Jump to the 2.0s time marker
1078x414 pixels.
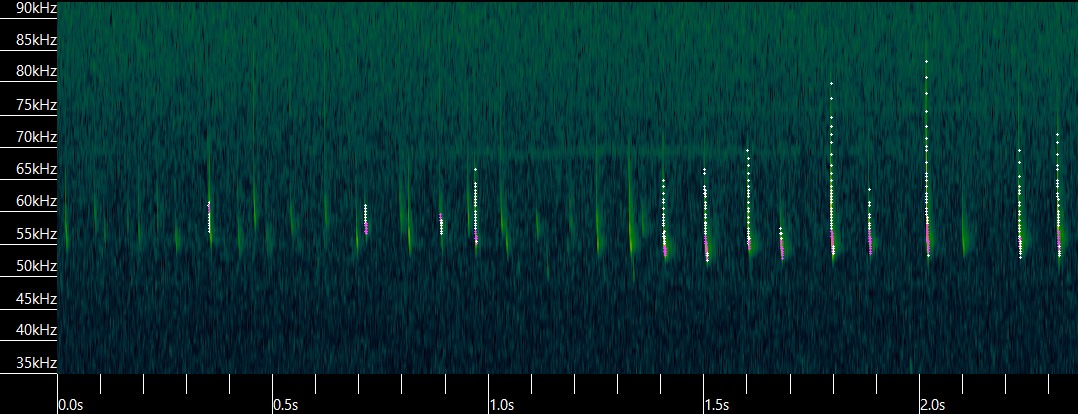(x=932, y=404)
